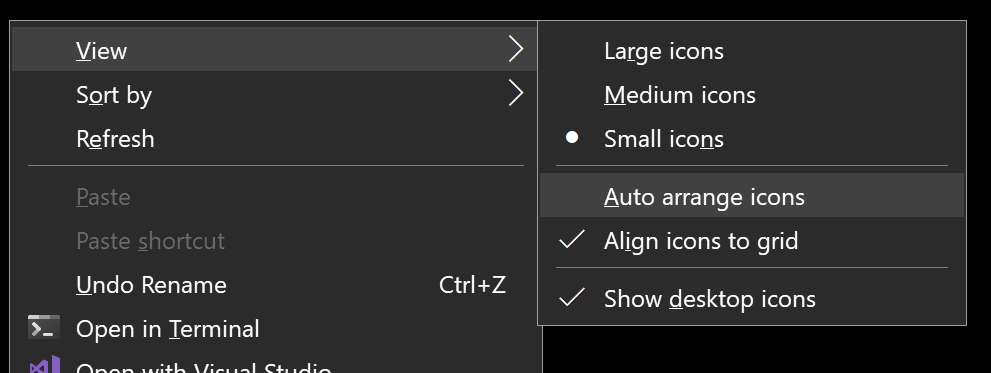991x373 pixels.
Task: Enable Auto arrange icons
Action: (x=751, y=196)
